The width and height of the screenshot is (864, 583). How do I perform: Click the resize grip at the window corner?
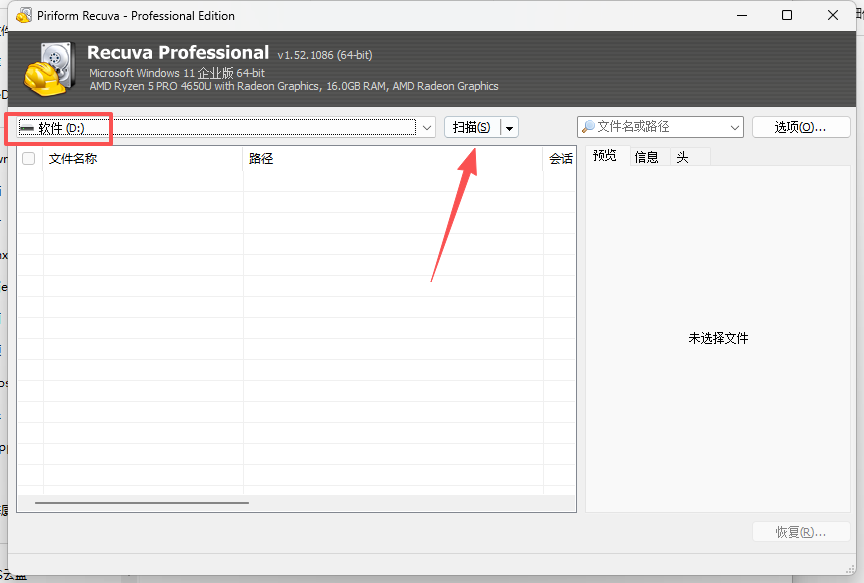[x=850, y=569]
